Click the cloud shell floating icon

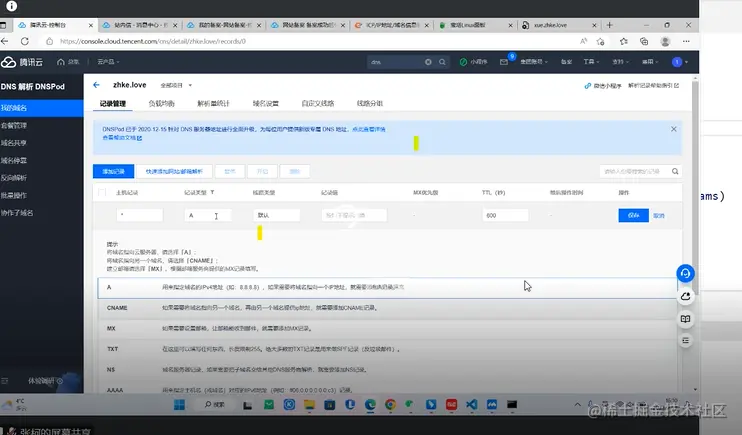pos(685,297)
